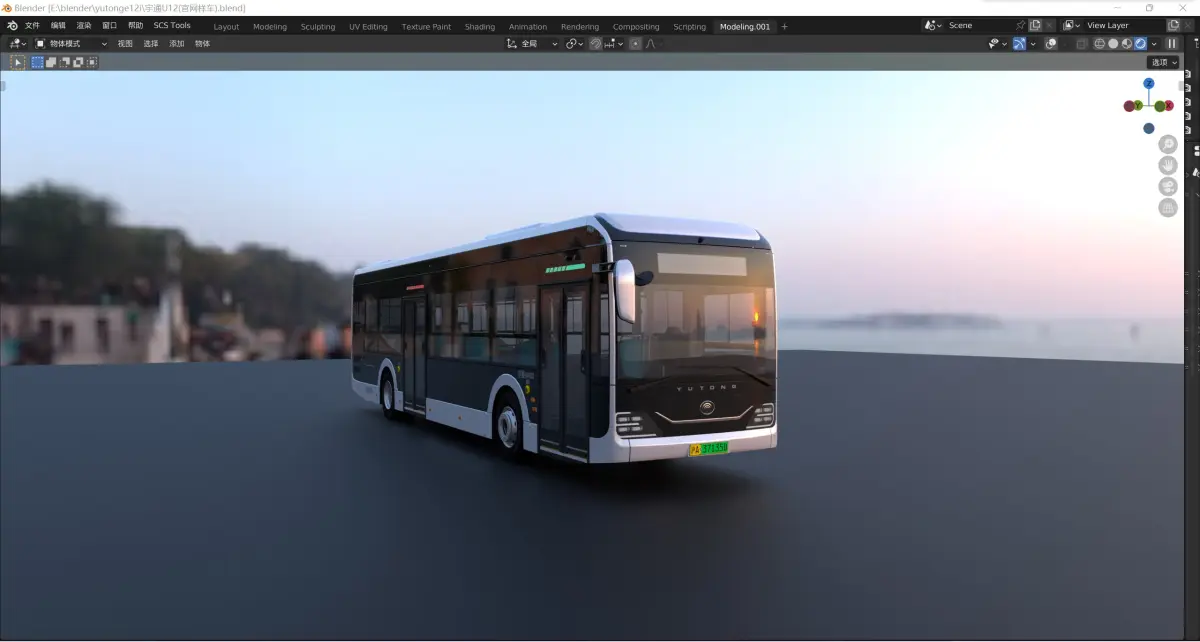The height and width of the screenshot is (642, 1200).
Task: Add a new view layer icon
Action: (x=1174, y=25)
